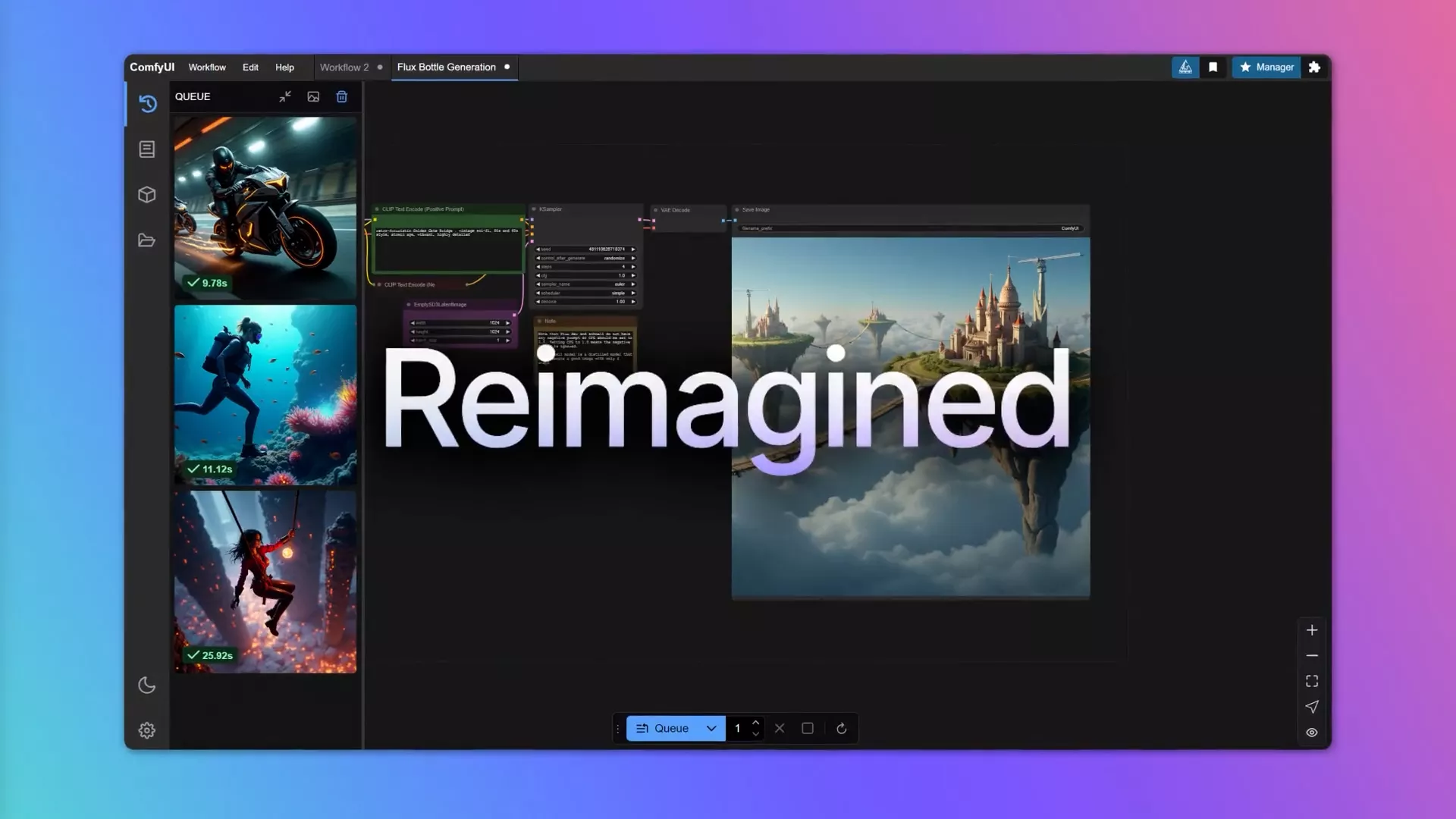
Task: Click the image preview icon in the queue header
Action: [313, 97]
